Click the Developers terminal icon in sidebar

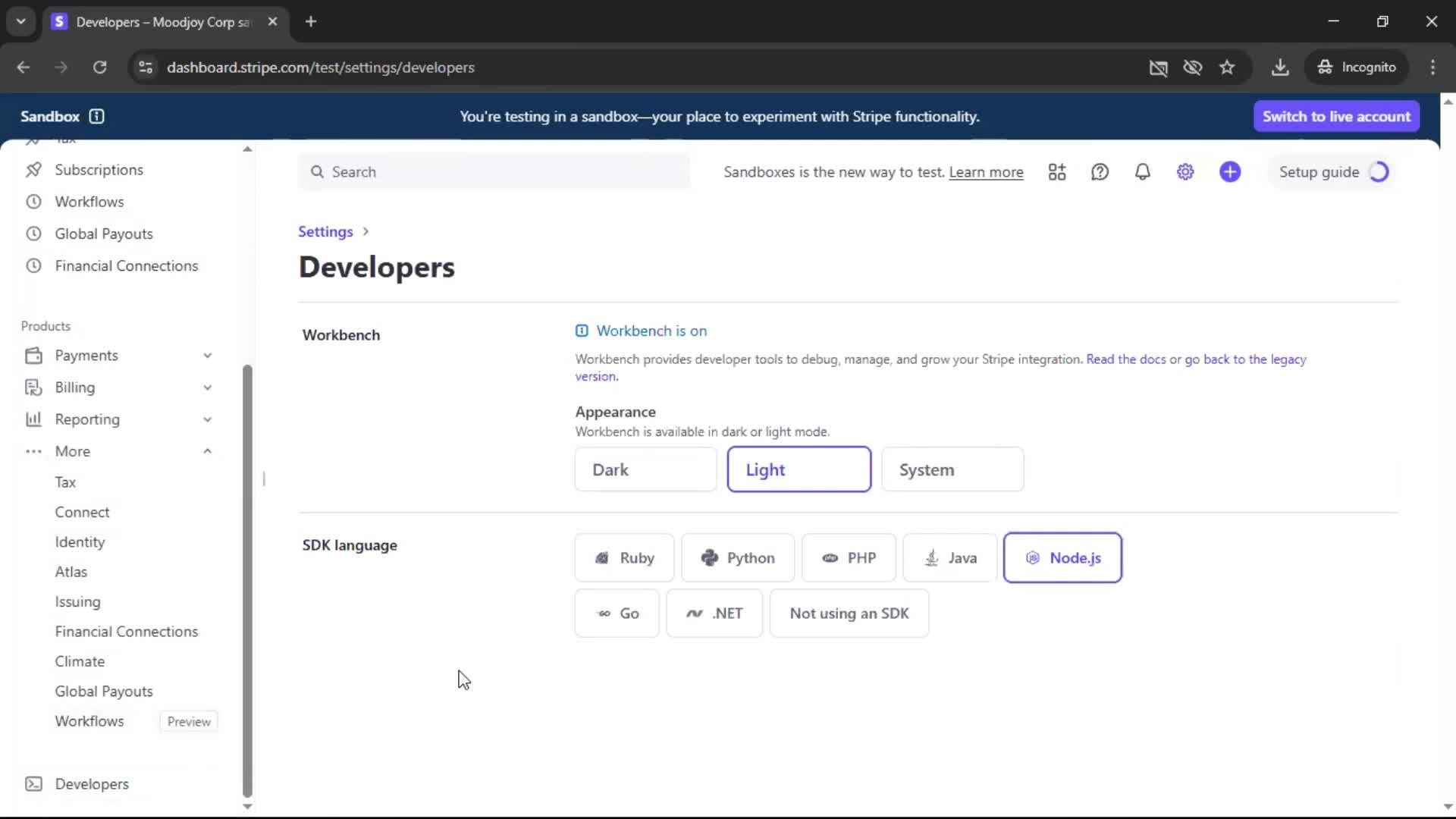click(33, 784)
